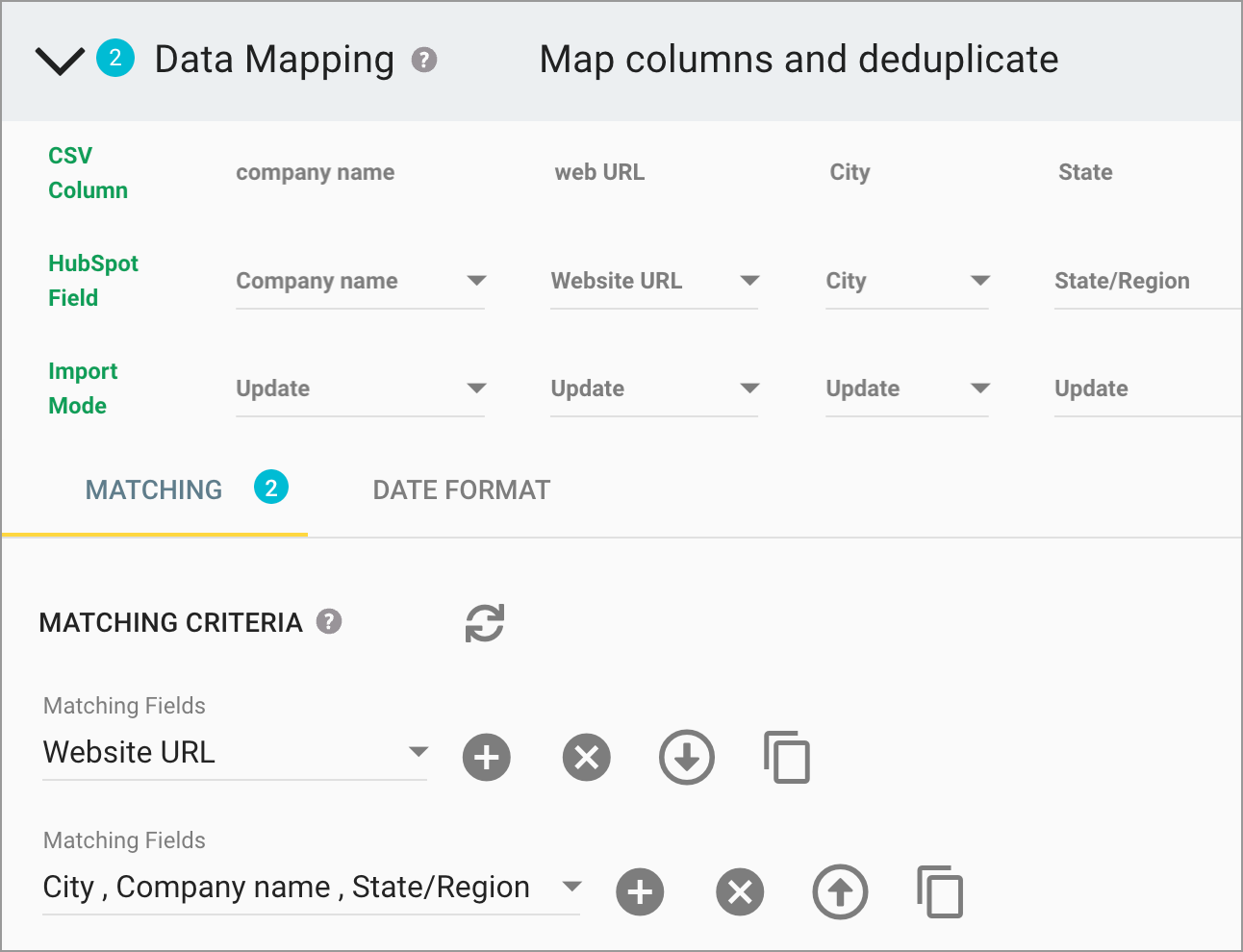Collapse the Data Mapping section chevron
Screen dimensions: 1243x952
click(60, 62)
